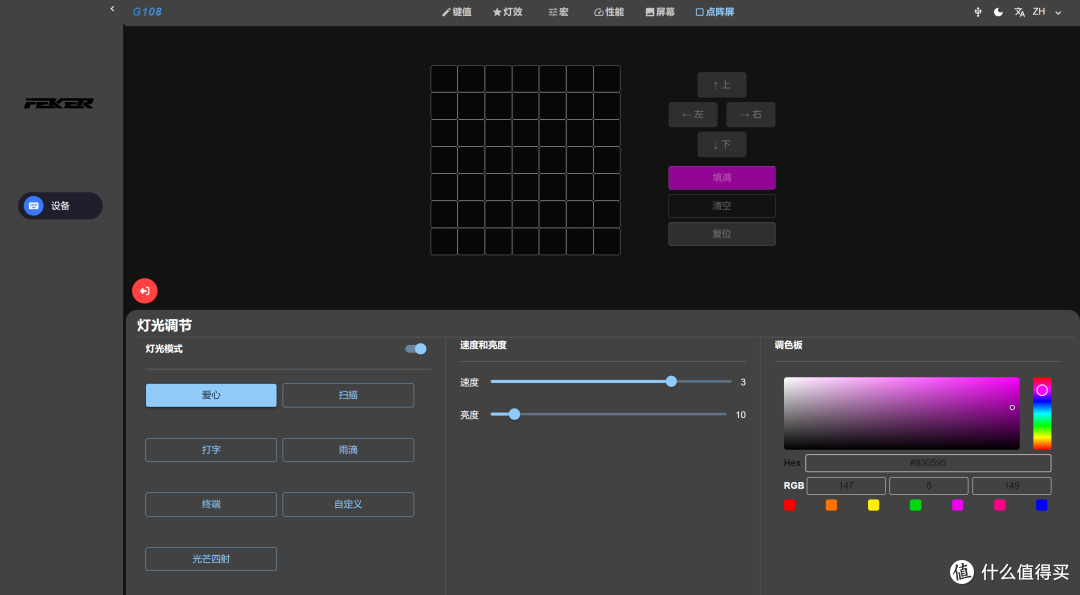Open the 宏 macro tab
This screenshot has width=1080, height=595.
tap(559, 12)
